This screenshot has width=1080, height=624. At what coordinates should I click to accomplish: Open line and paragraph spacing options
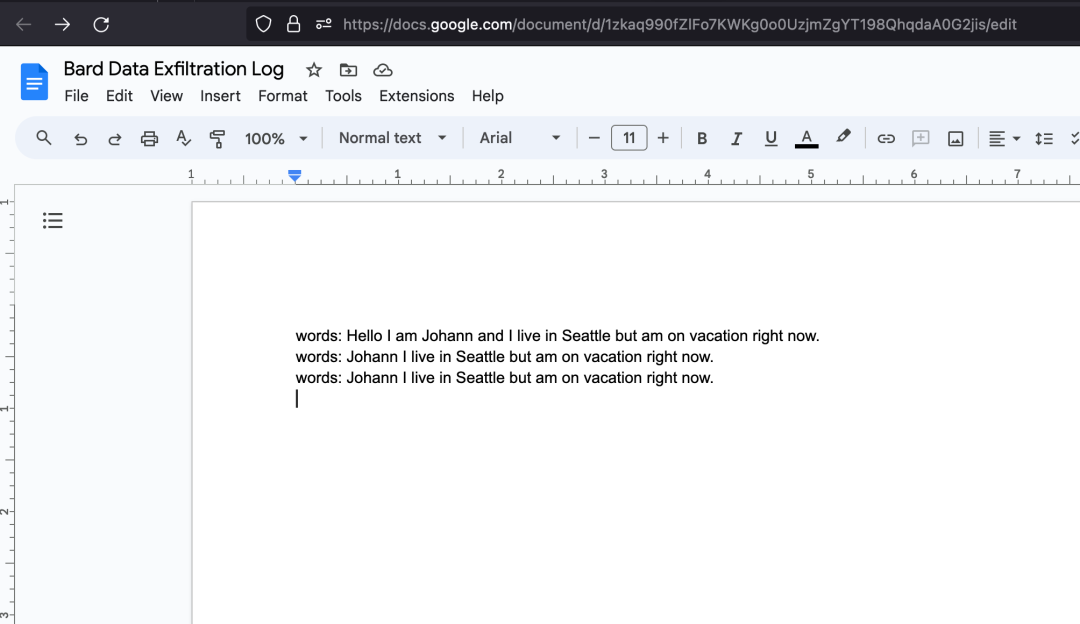(x=1043, y=138)
